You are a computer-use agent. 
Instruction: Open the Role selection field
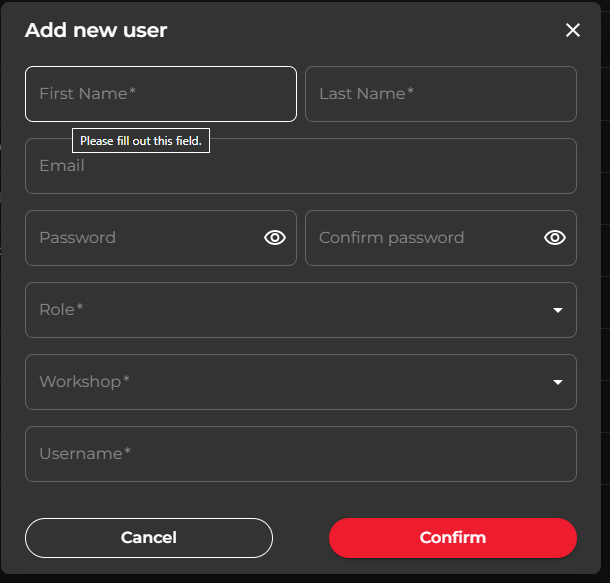pos(301,310)
